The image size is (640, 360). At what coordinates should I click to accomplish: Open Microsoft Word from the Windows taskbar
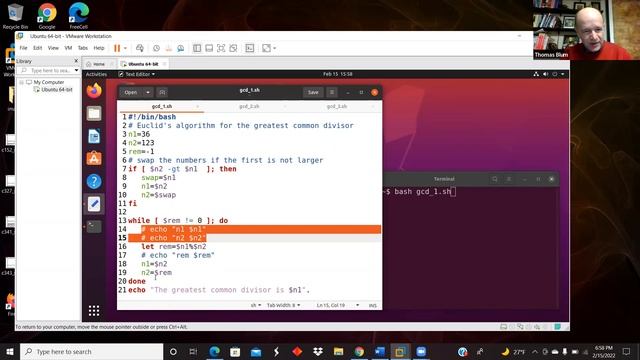(x=380, y=351)
